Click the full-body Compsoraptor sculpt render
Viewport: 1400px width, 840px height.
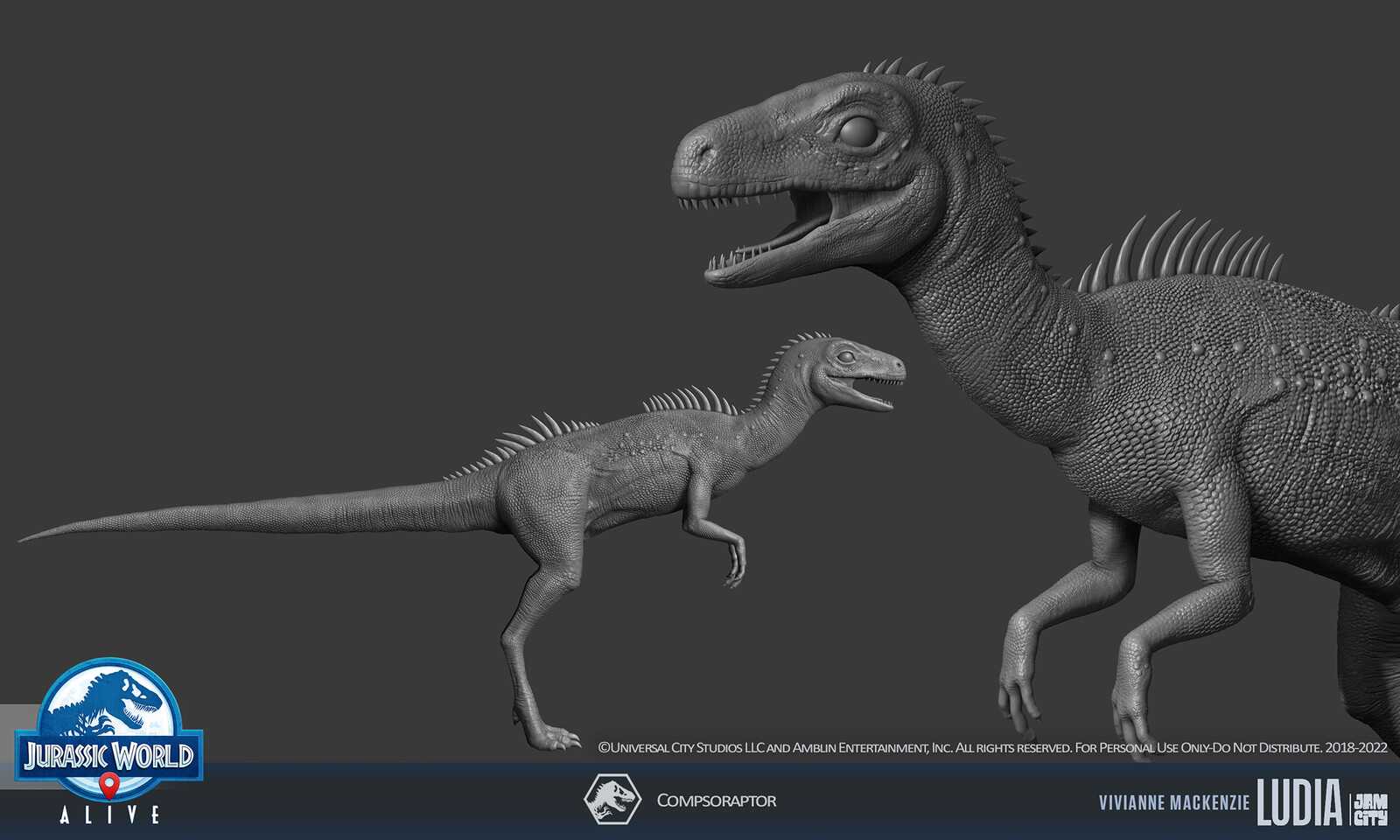point(462,539)
